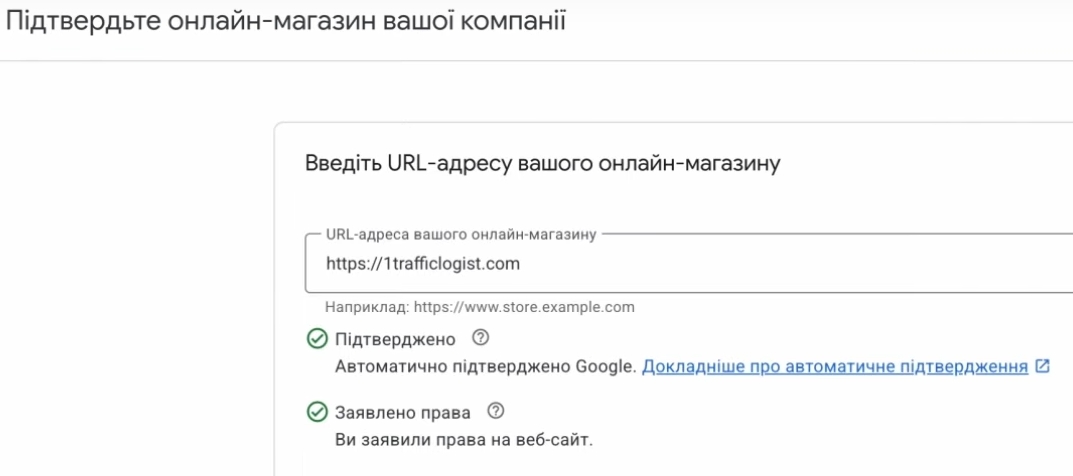Click the floating label URL-адреса вашого онлайн-магазину

461,234
